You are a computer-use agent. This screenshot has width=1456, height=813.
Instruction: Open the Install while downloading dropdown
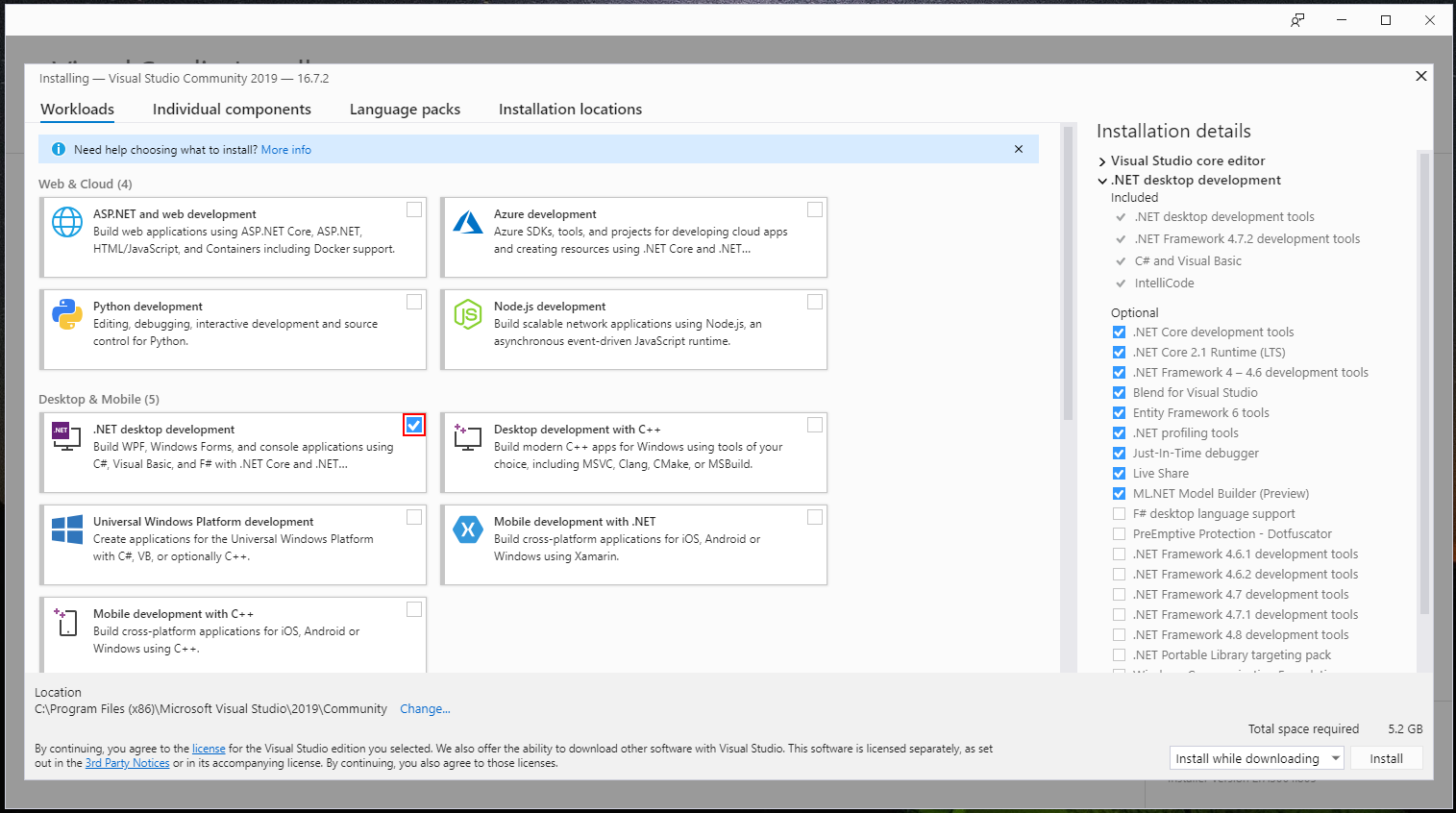pyautogui.click(x=1256, y=758)
